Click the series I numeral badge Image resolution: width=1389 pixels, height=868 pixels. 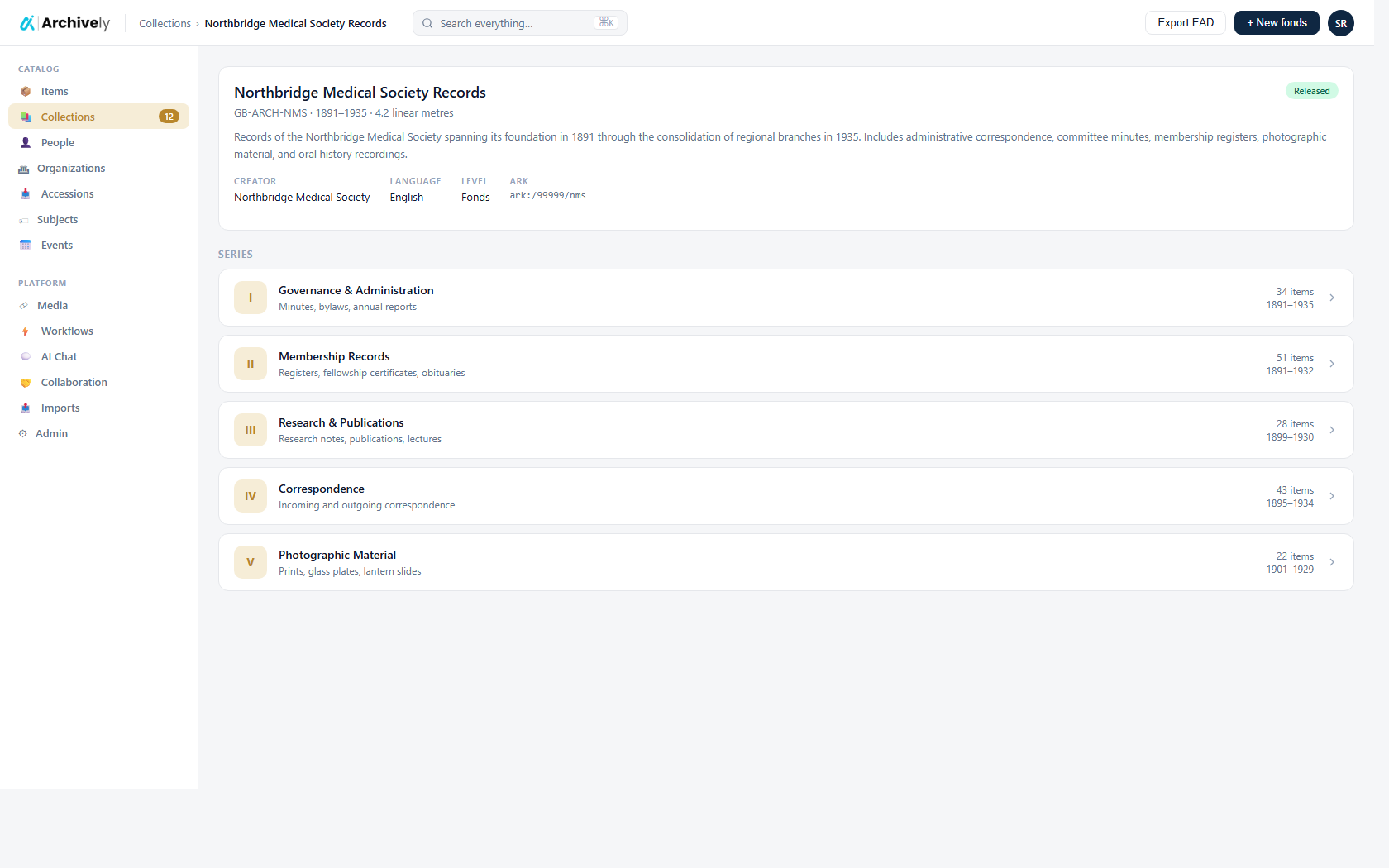coord(251,298)
